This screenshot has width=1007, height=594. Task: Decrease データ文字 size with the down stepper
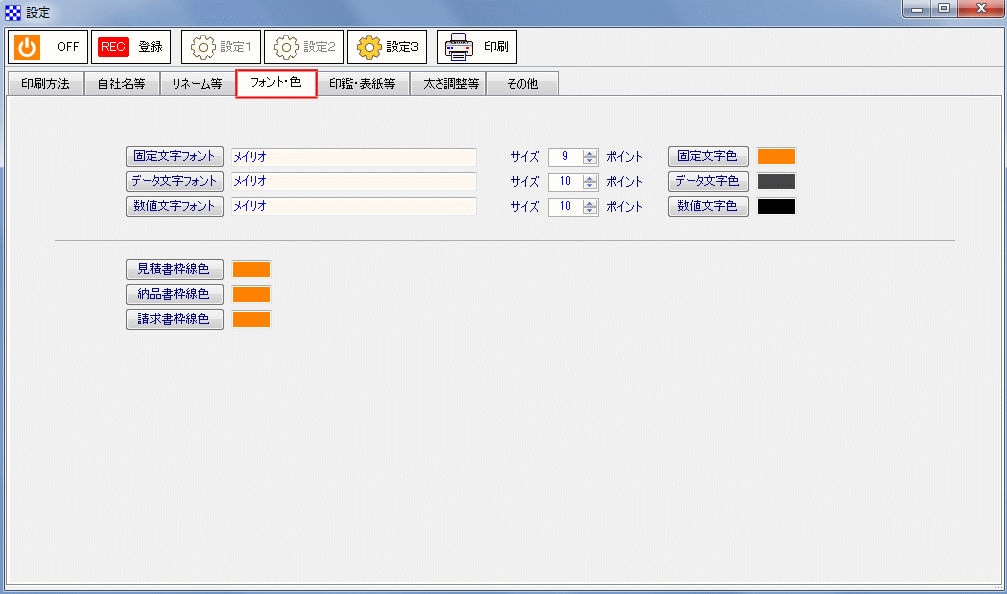590,185
